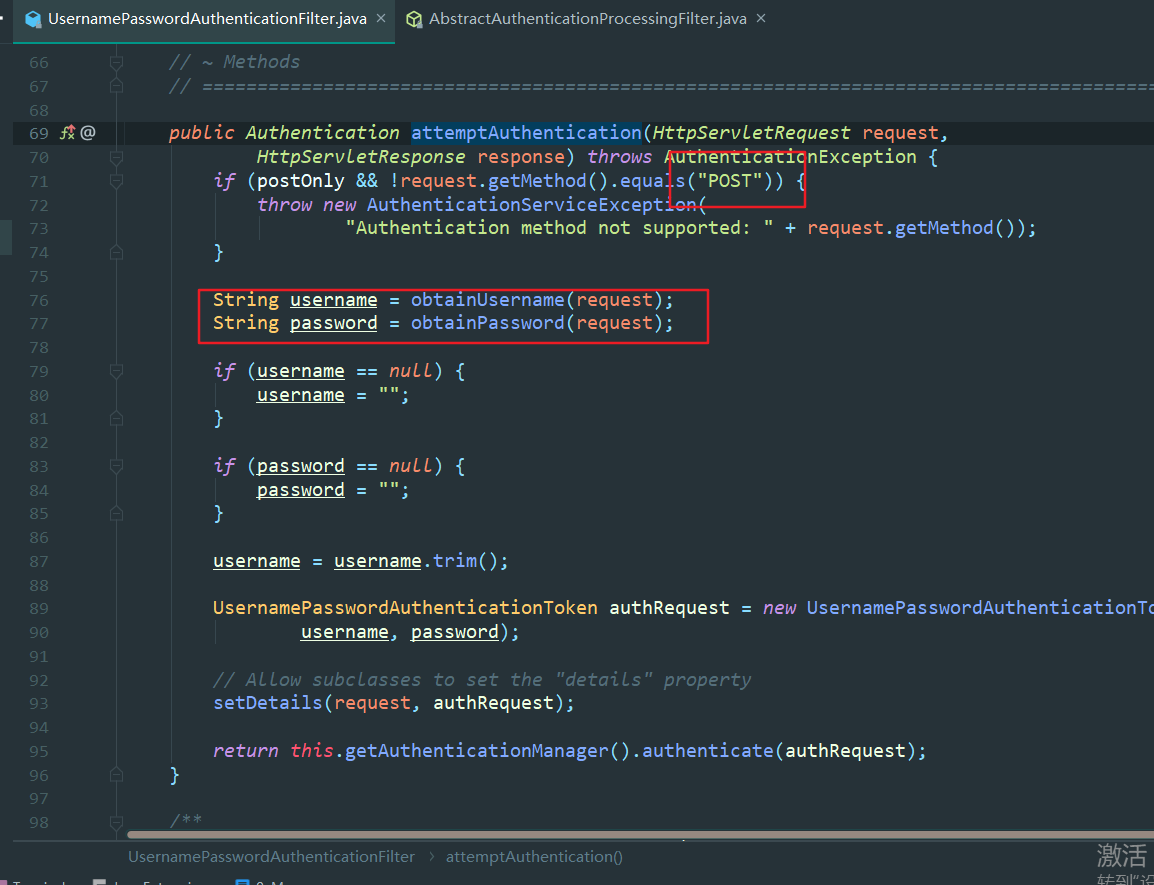Image resolution: width=1154 pixels, height=885 pixels.
Task: Click obtainPassword call on line 77
Action: click(487, 323)
